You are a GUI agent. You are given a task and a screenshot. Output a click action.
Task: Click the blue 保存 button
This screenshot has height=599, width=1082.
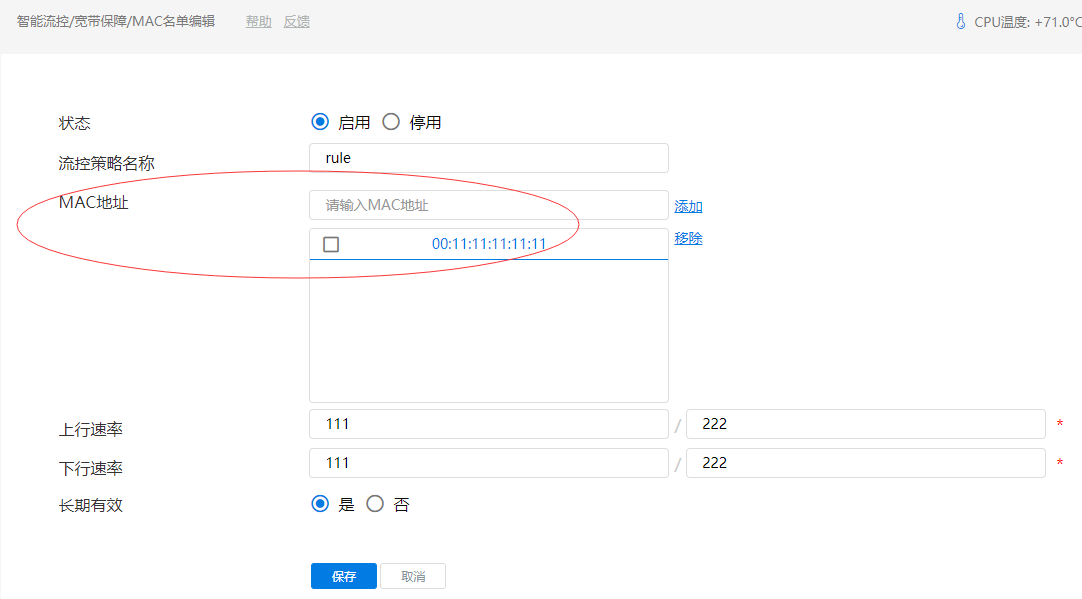point(344,576)
